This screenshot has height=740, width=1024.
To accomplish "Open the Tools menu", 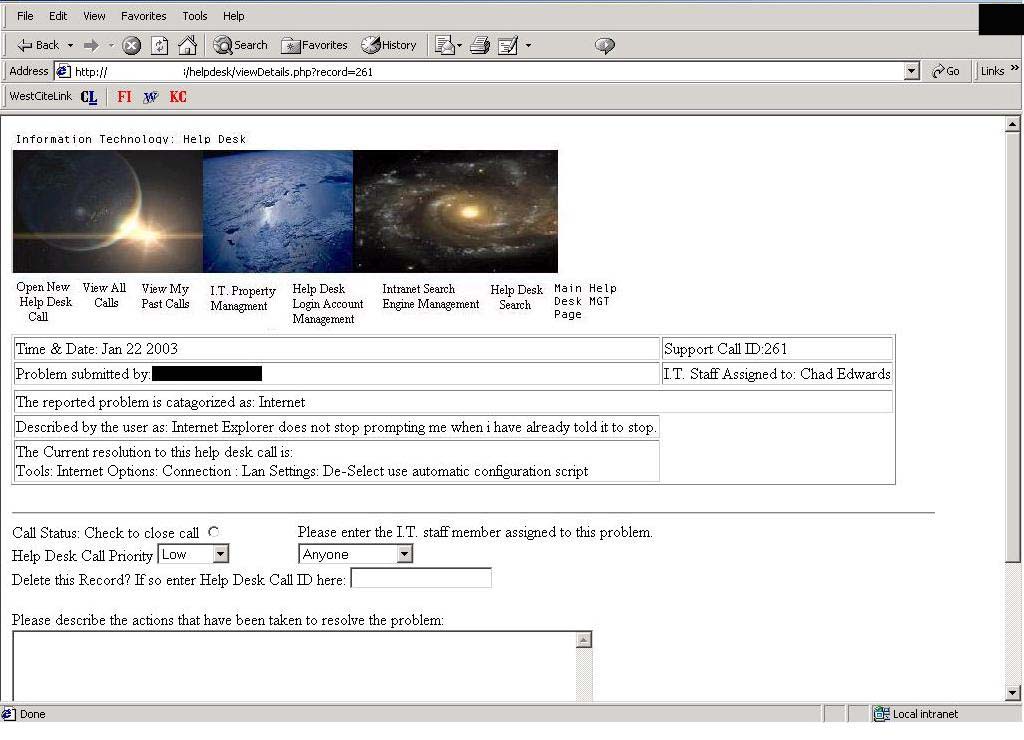I will click(195, 16).
